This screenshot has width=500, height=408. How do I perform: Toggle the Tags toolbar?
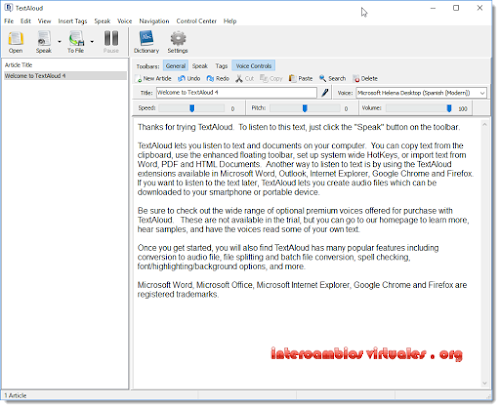click(x=222, y=66)
